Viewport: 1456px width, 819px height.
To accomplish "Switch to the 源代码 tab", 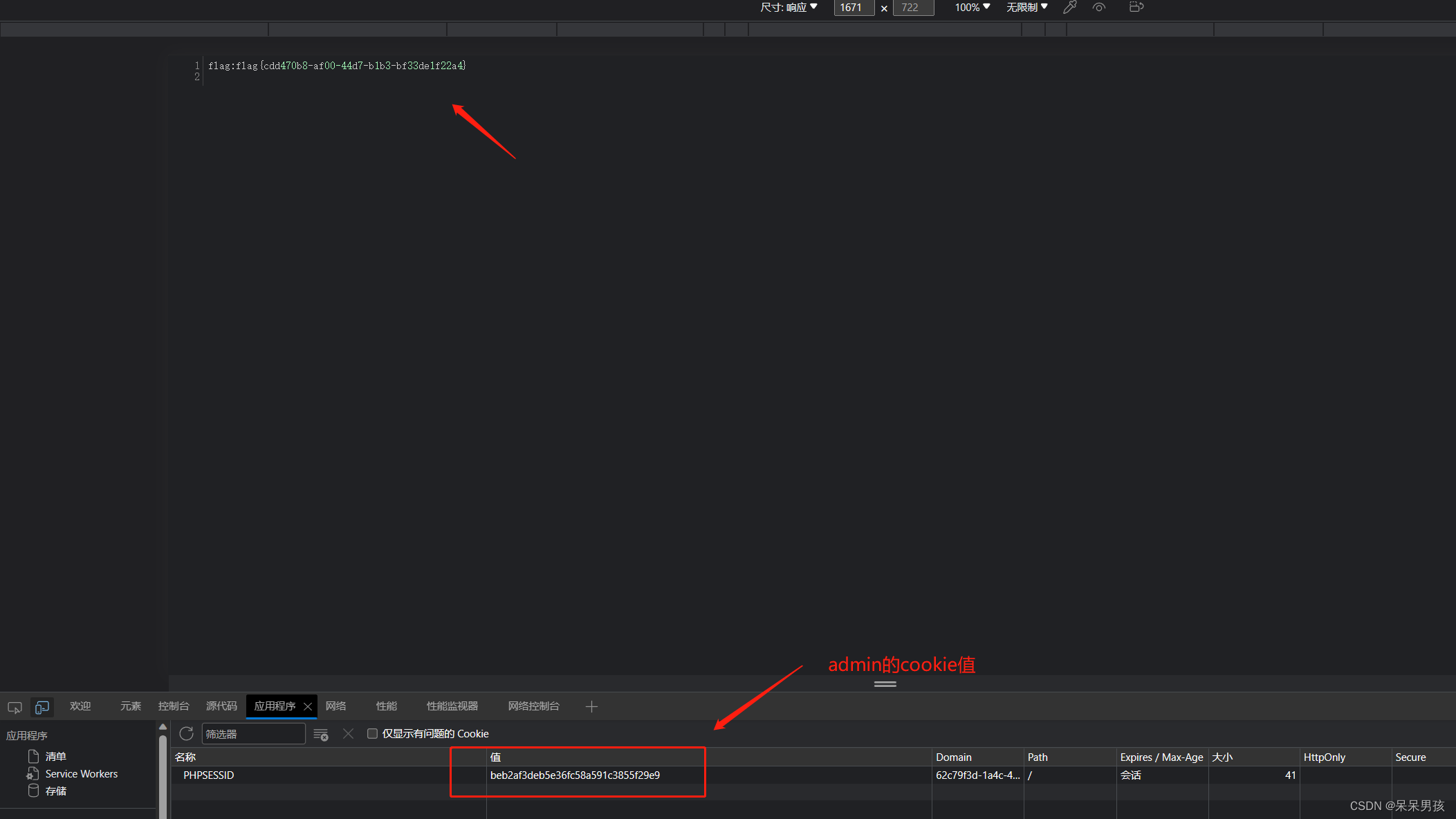I will point(221,706).
